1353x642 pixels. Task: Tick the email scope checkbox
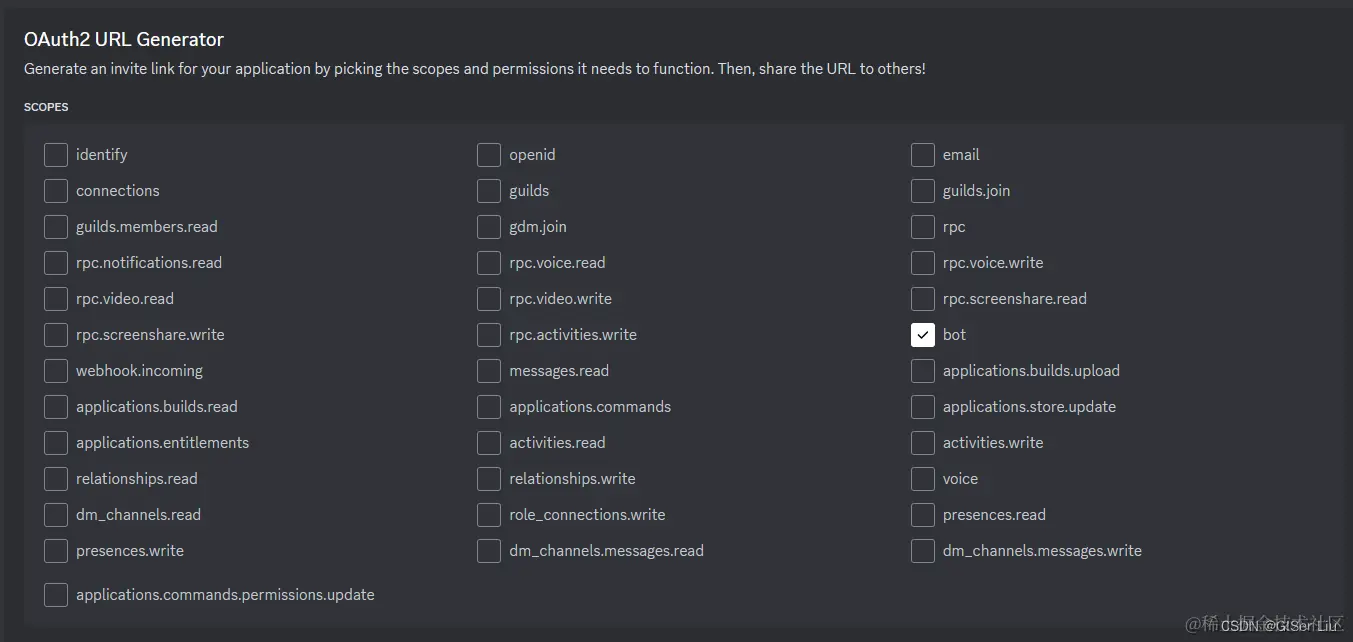(x=923, y=155)
